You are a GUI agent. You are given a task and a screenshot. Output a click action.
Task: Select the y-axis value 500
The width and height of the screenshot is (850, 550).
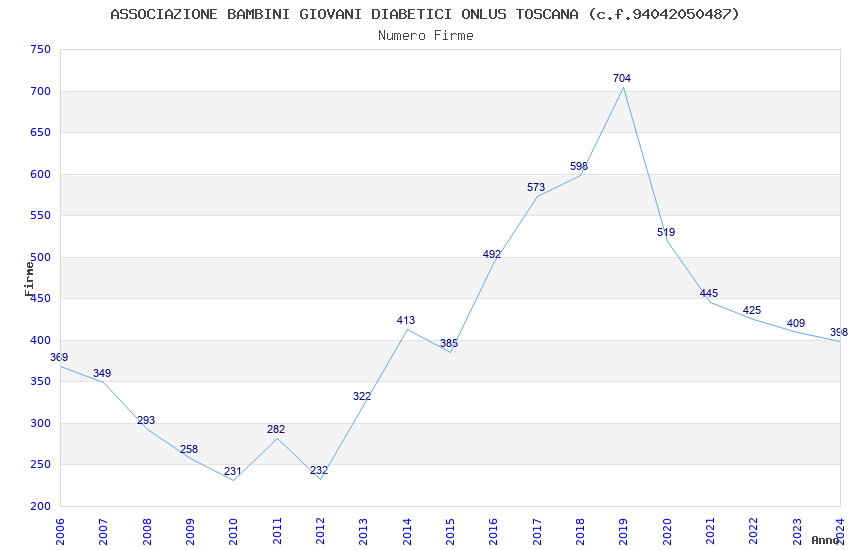pos(41,257)
